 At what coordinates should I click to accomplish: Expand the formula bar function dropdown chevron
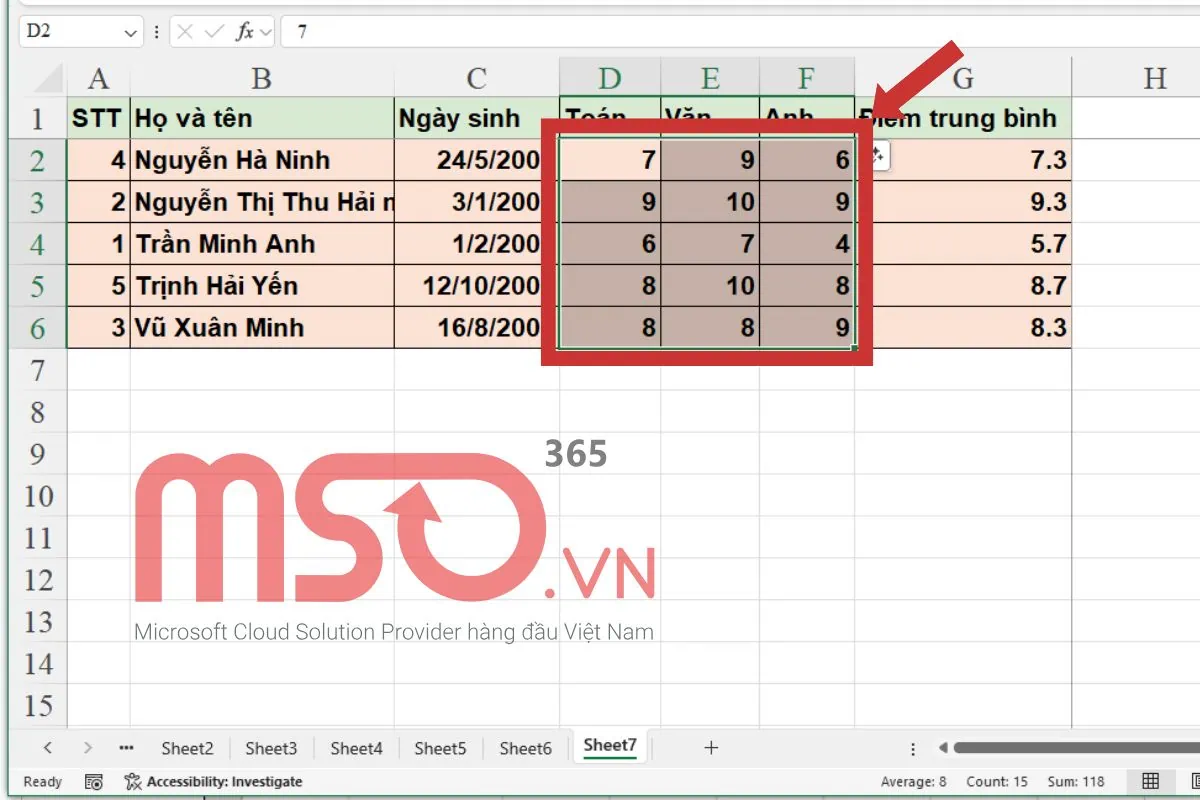(266, 32)
